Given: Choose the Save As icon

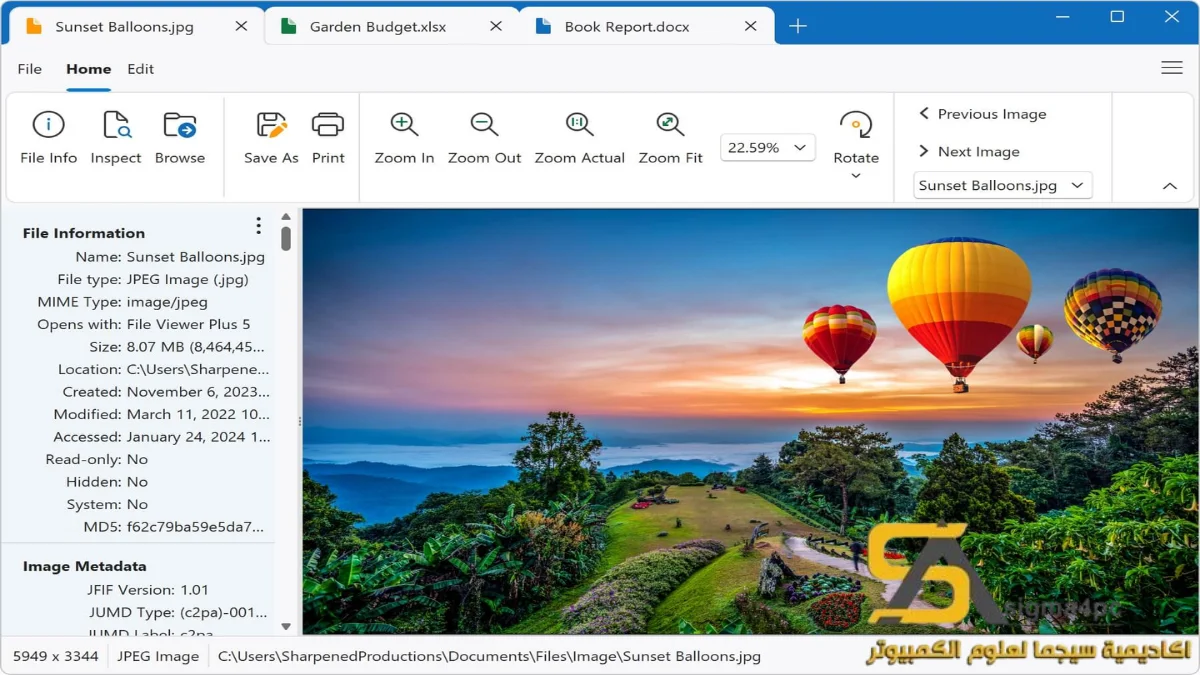Looking at the screenshot, I should [271, 125].
